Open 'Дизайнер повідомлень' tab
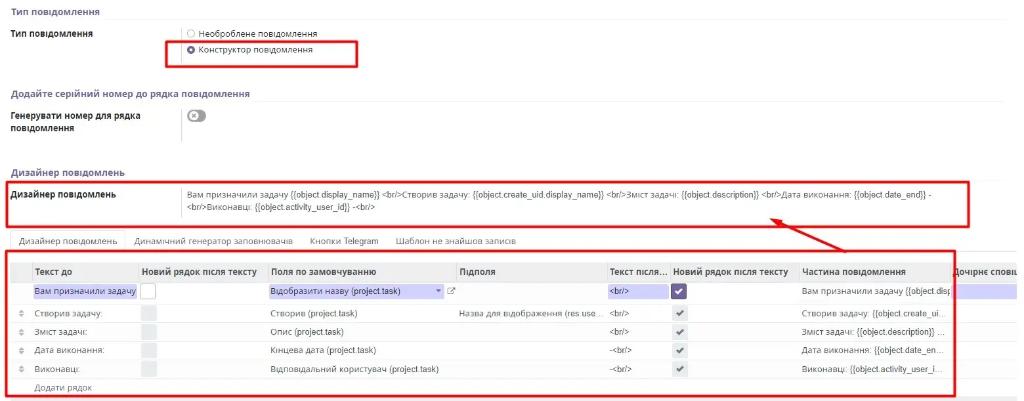 tap(68, 241)
